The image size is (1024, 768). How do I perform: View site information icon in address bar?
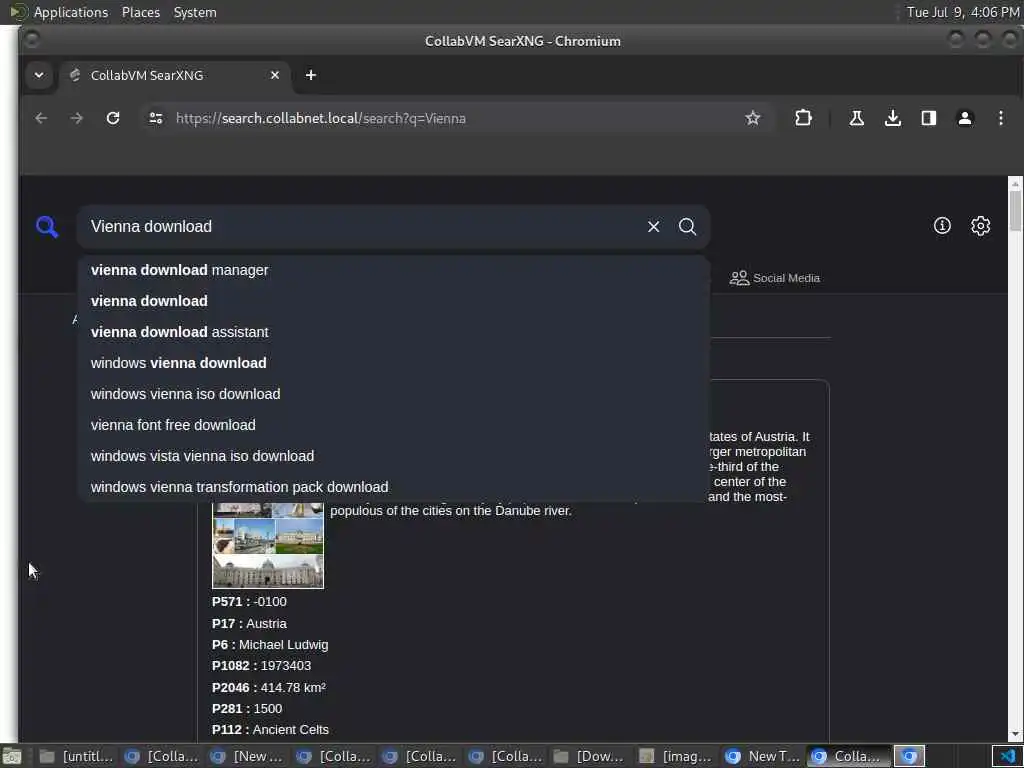pos(155,118)
